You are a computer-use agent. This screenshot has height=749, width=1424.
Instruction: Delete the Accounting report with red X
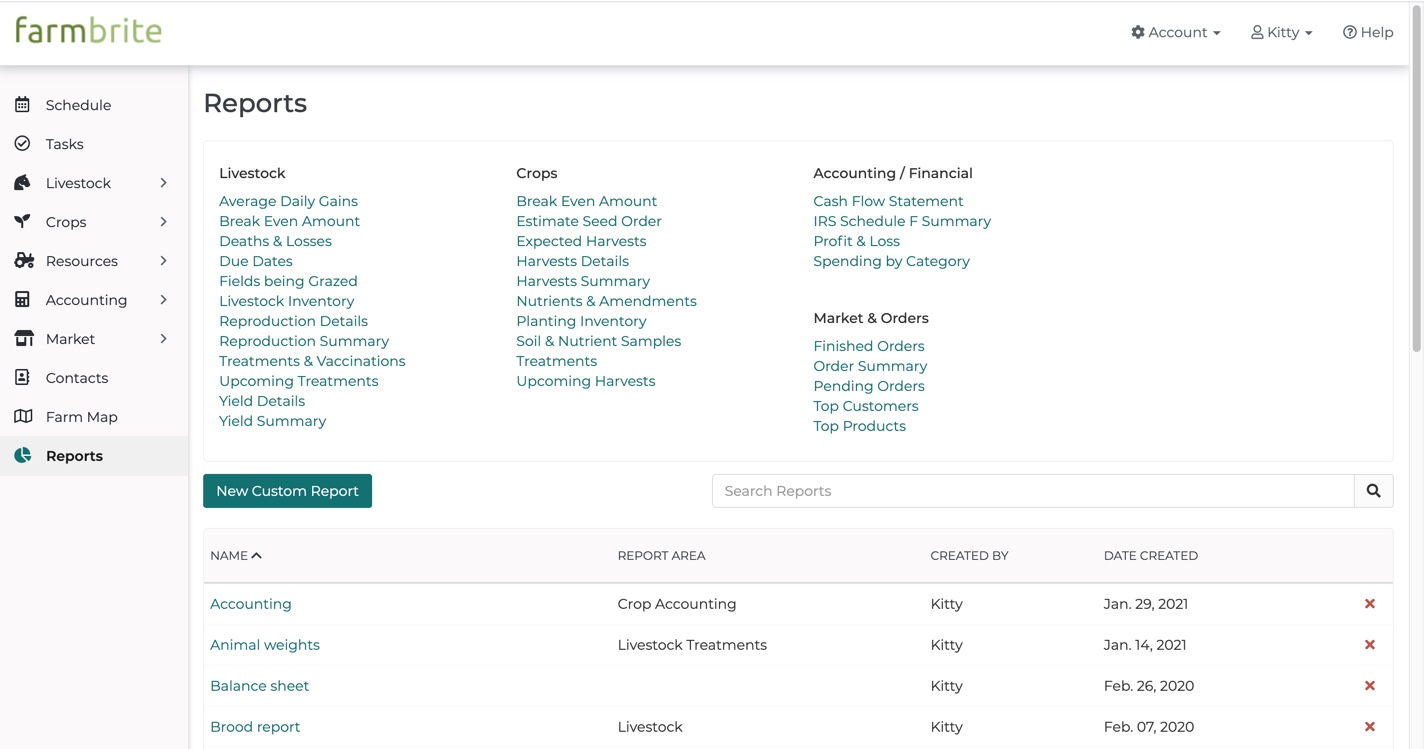(x=1370, y=604)
